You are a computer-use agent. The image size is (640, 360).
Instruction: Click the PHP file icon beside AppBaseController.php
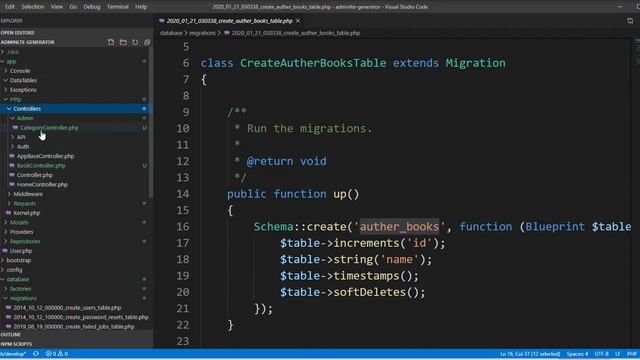click(12, 156)
